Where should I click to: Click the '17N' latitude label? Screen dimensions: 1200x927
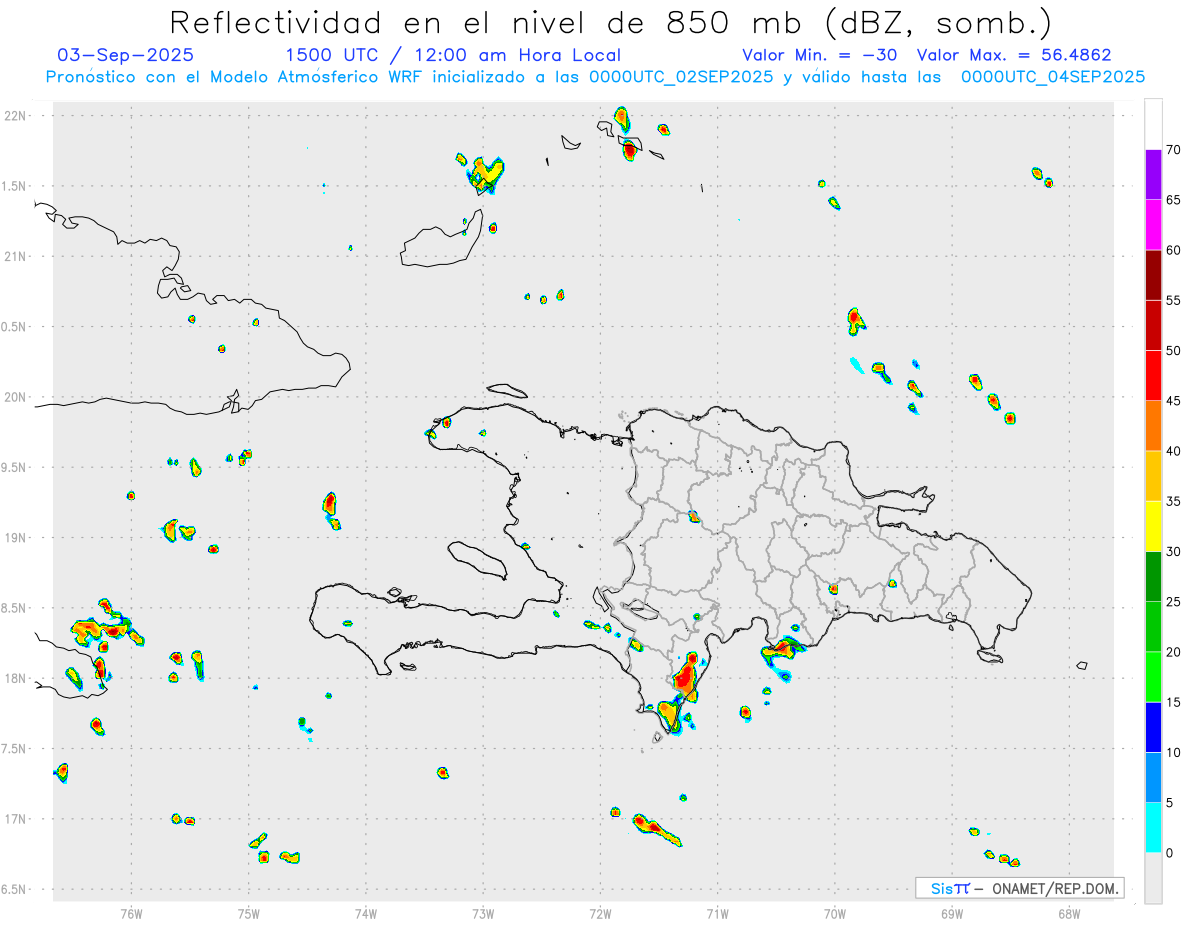coord(16,818)
